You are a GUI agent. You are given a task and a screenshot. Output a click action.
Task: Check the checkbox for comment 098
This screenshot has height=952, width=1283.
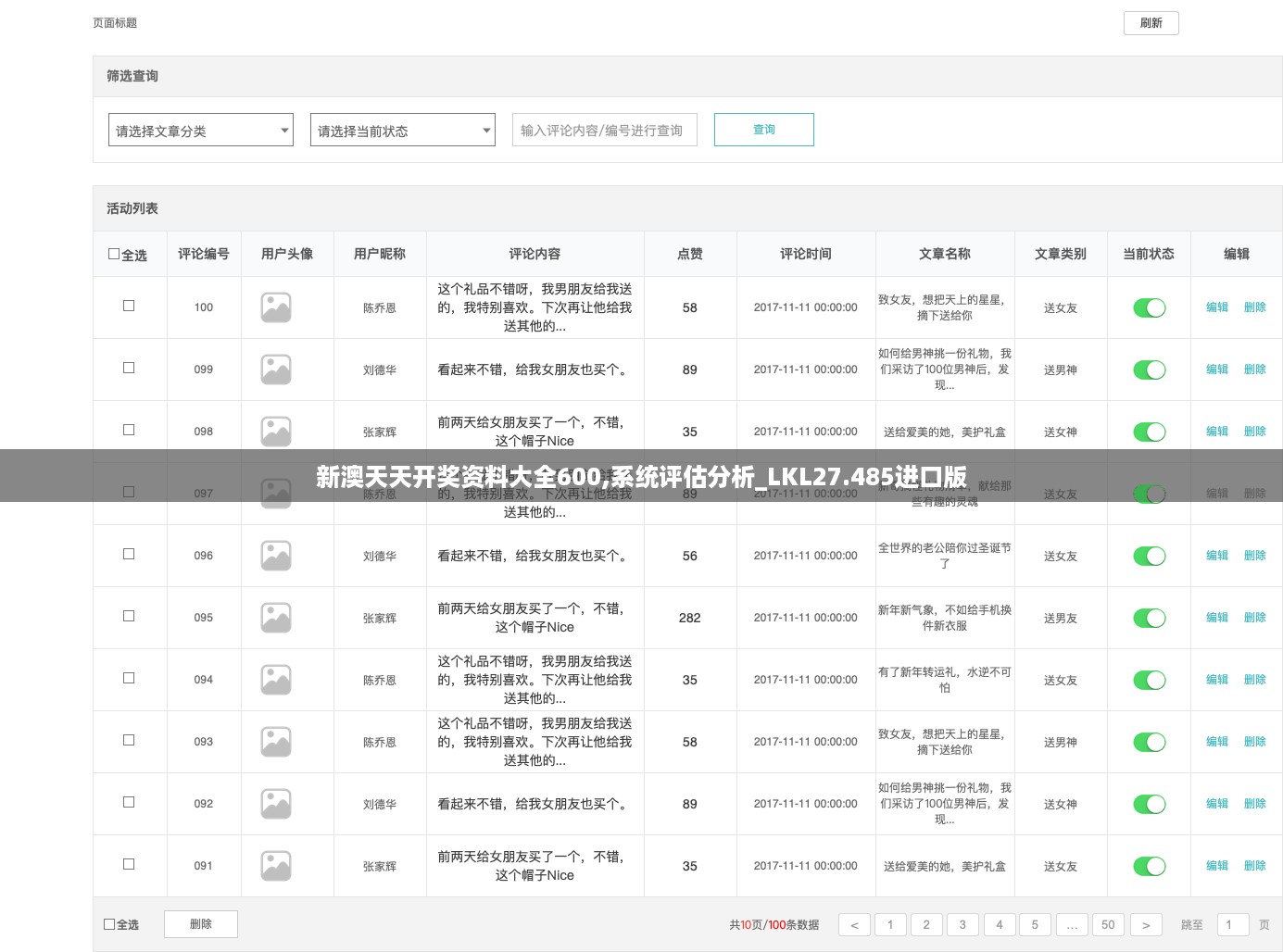point(129,430)
